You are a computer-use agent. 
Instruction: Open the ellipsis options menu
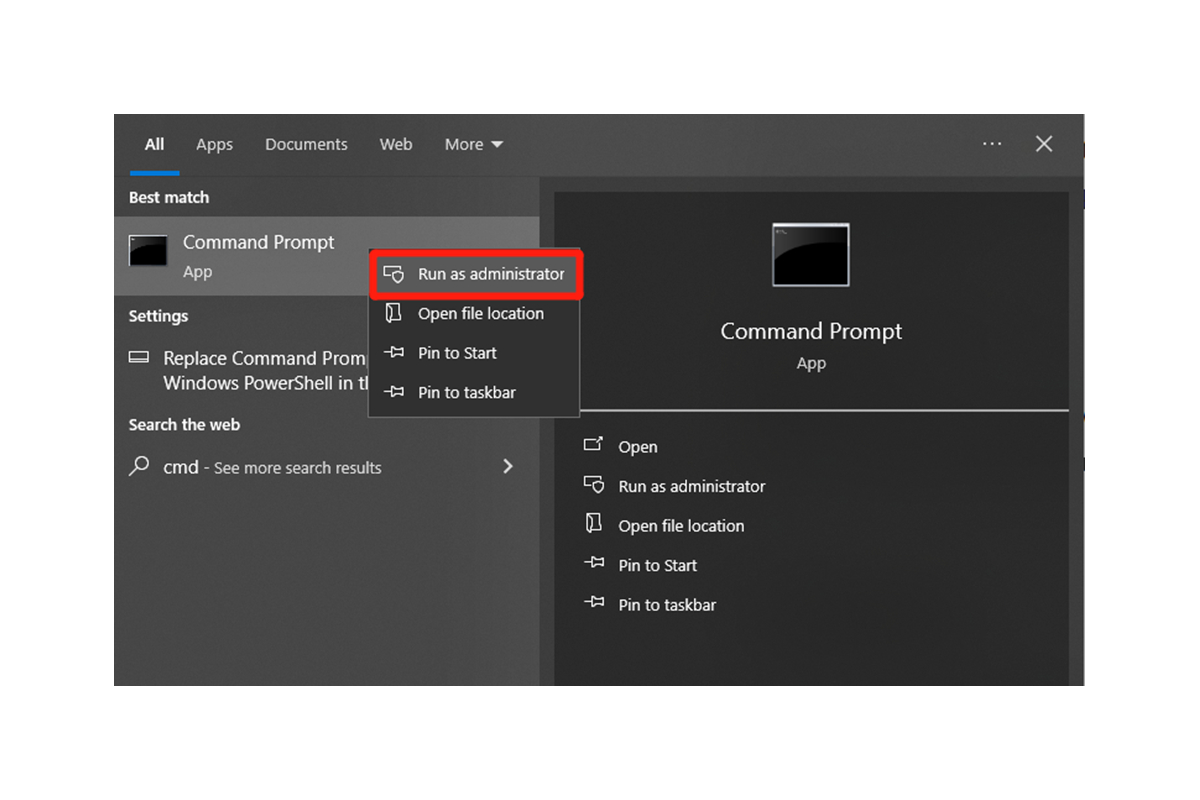(992, 143)
